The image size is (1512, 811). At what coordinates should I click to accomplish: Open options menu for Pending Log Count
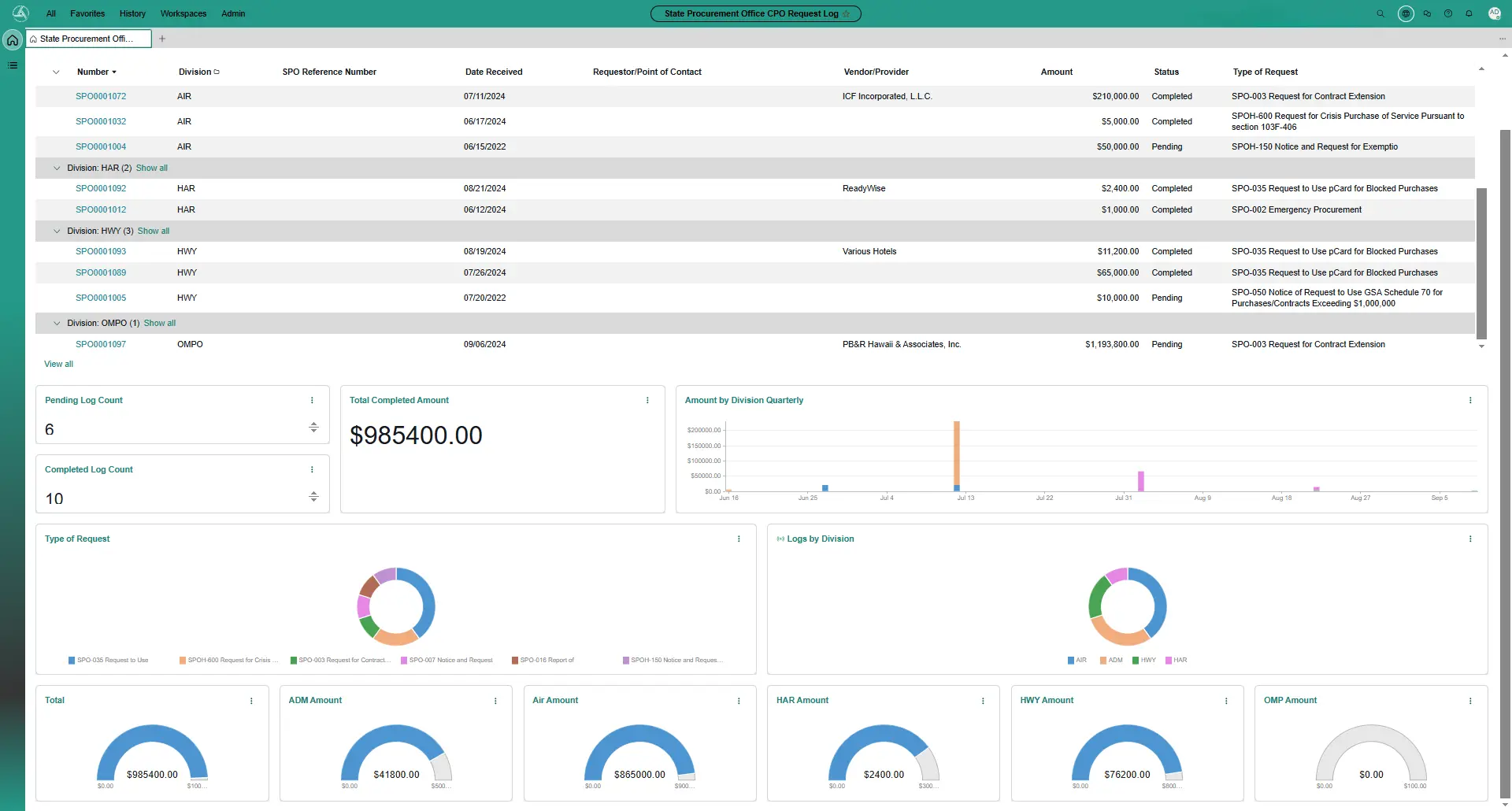pyautogui.click(x=312, y=400)
